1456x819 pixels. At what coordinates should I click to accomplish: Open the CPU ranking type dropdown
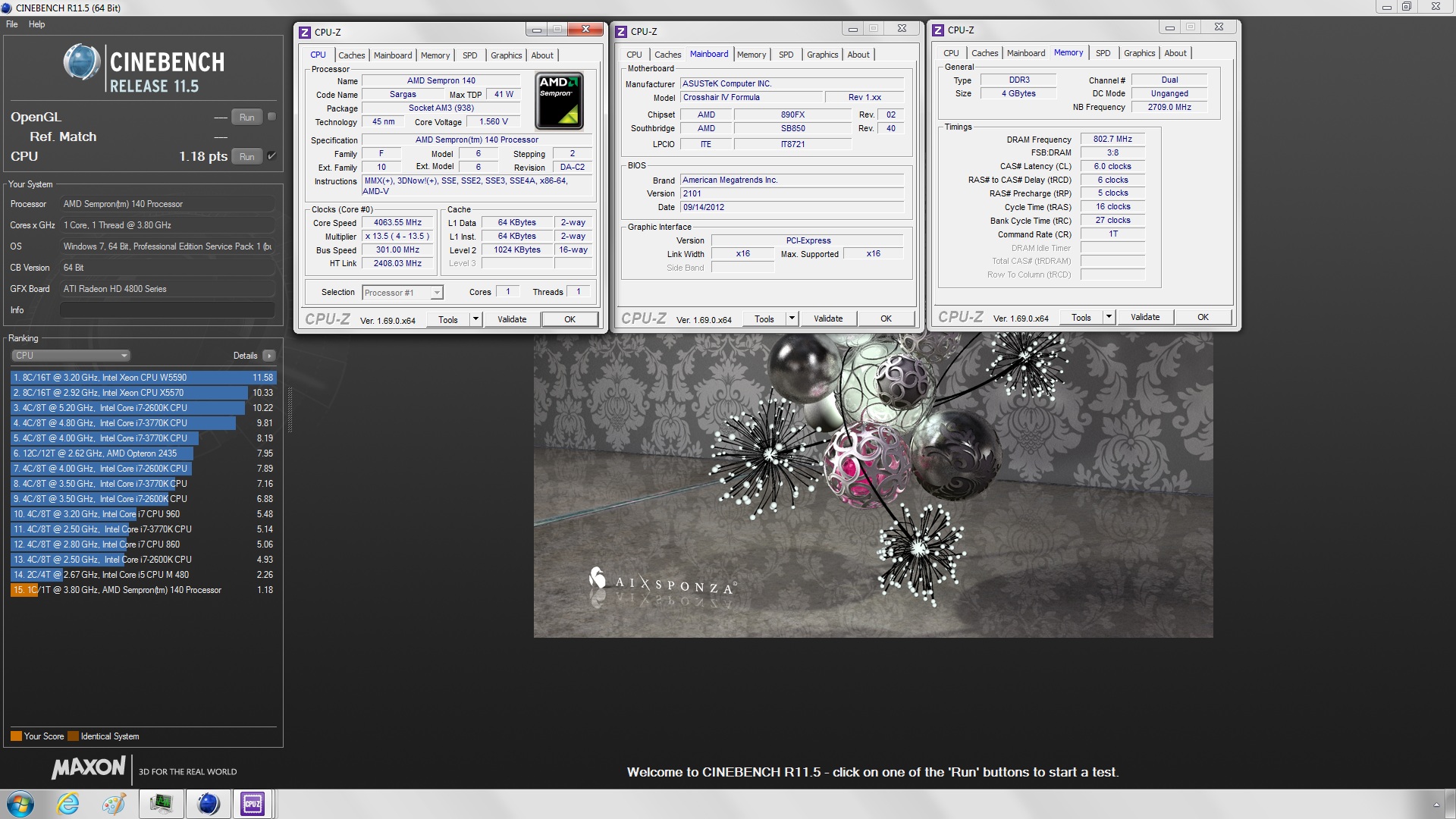(x=71, y=356)
